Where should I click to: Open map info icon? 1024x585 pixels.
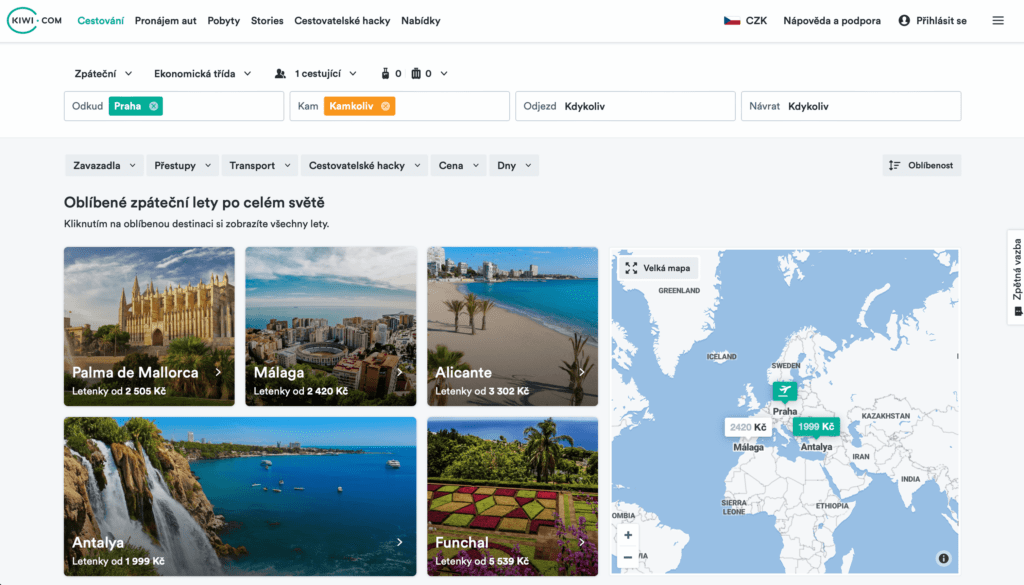pyautogui.click(x=943, y=558)
